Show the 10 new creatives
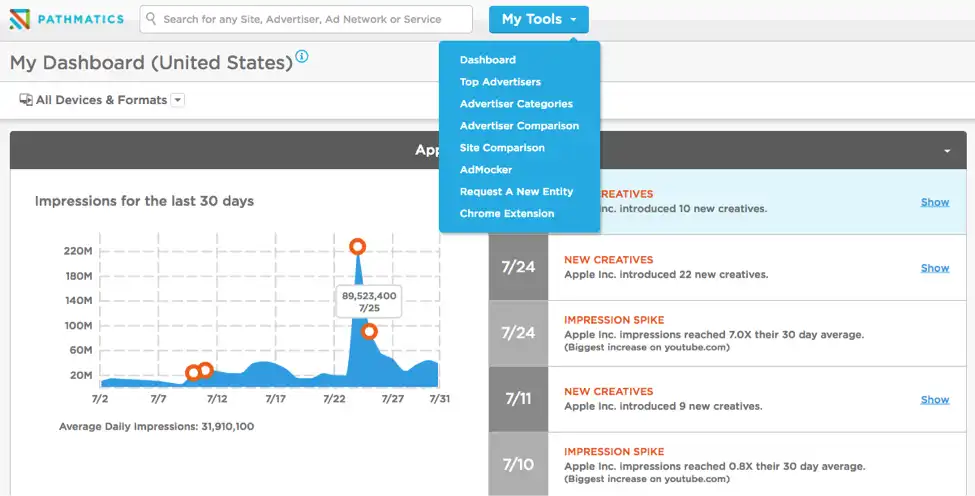975x496 pixels. click(x=935, y=202)
